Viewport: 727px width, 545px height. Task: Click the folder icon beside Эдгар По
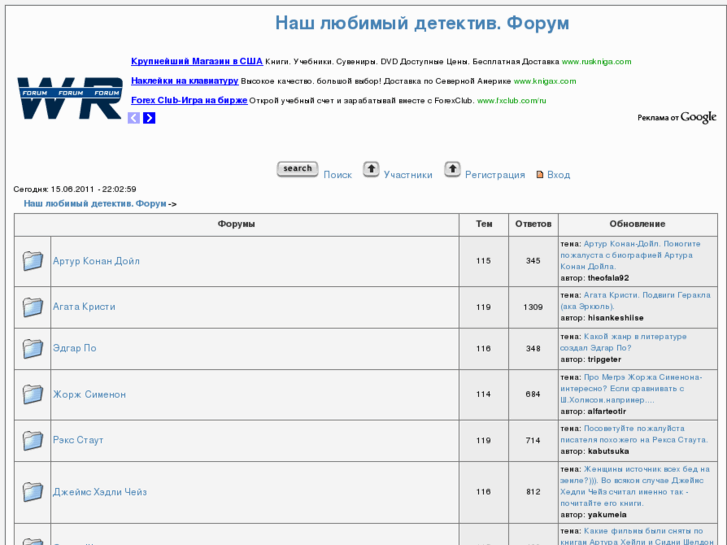(33, 349)
